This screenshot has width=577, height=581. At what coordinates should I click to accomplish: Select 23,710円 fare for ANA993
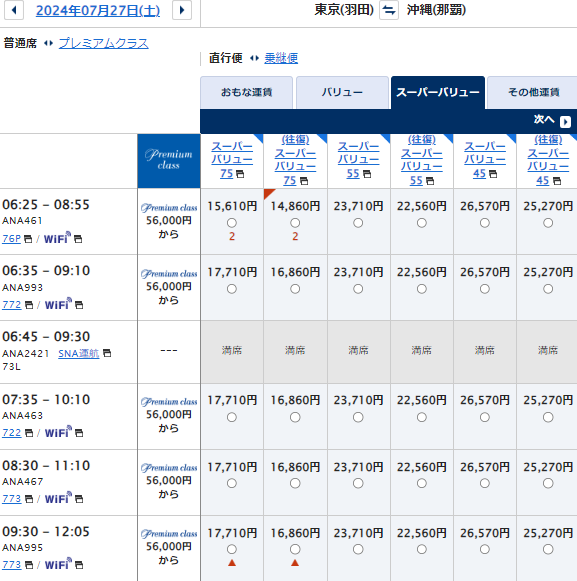[358, 289]
